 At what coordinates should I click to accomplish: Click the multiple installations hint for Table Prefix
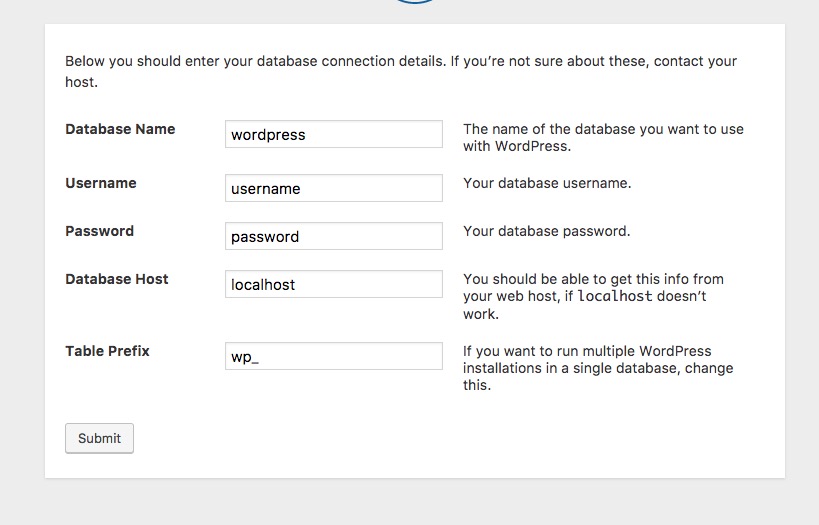click(x=598, y=368)
